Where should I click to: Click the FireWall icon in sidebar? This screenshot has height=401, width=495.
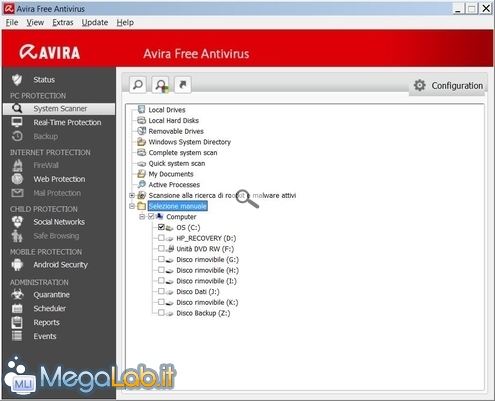click(x=17, y=165)
